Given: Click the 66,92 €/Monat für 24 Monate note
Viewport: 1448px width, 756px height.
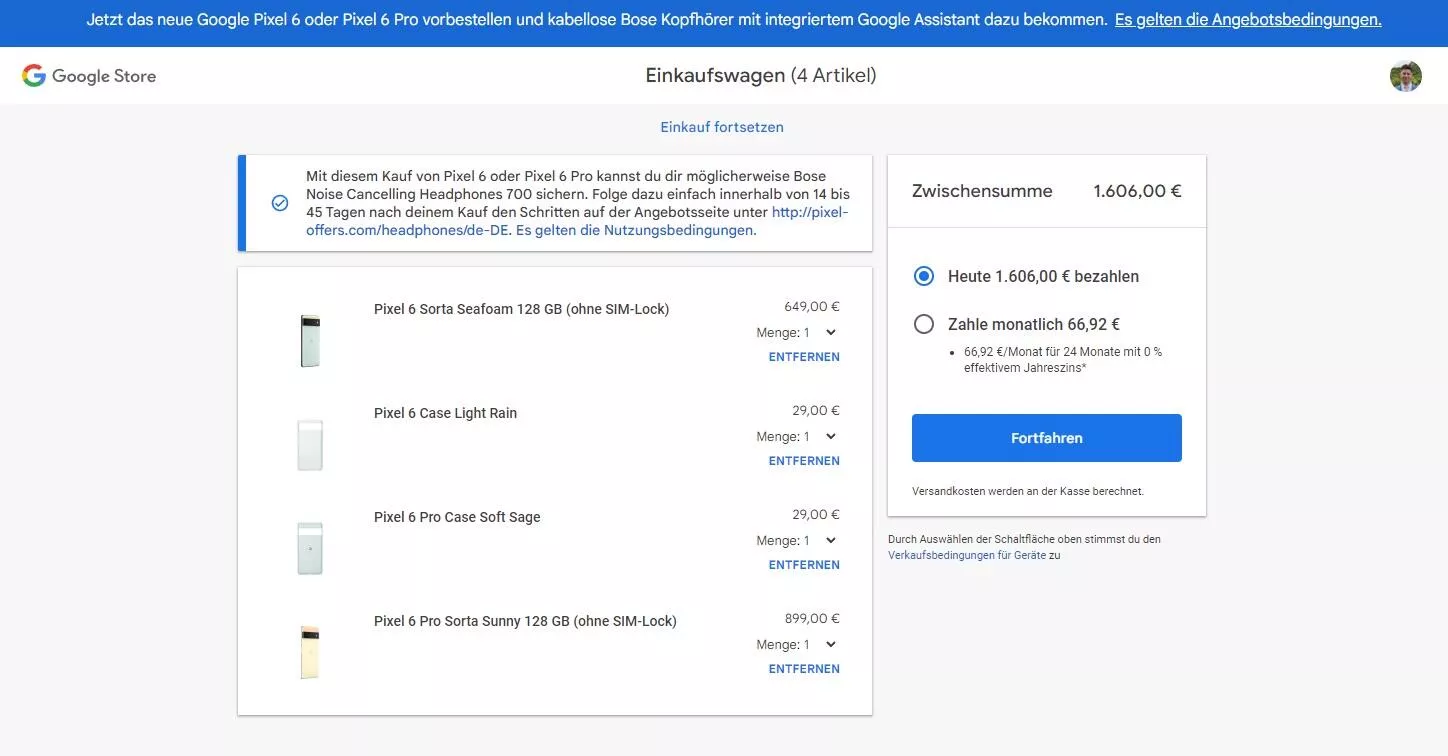Looking at the screenshot, I should pyautogui.click(x=1063, y=360).
